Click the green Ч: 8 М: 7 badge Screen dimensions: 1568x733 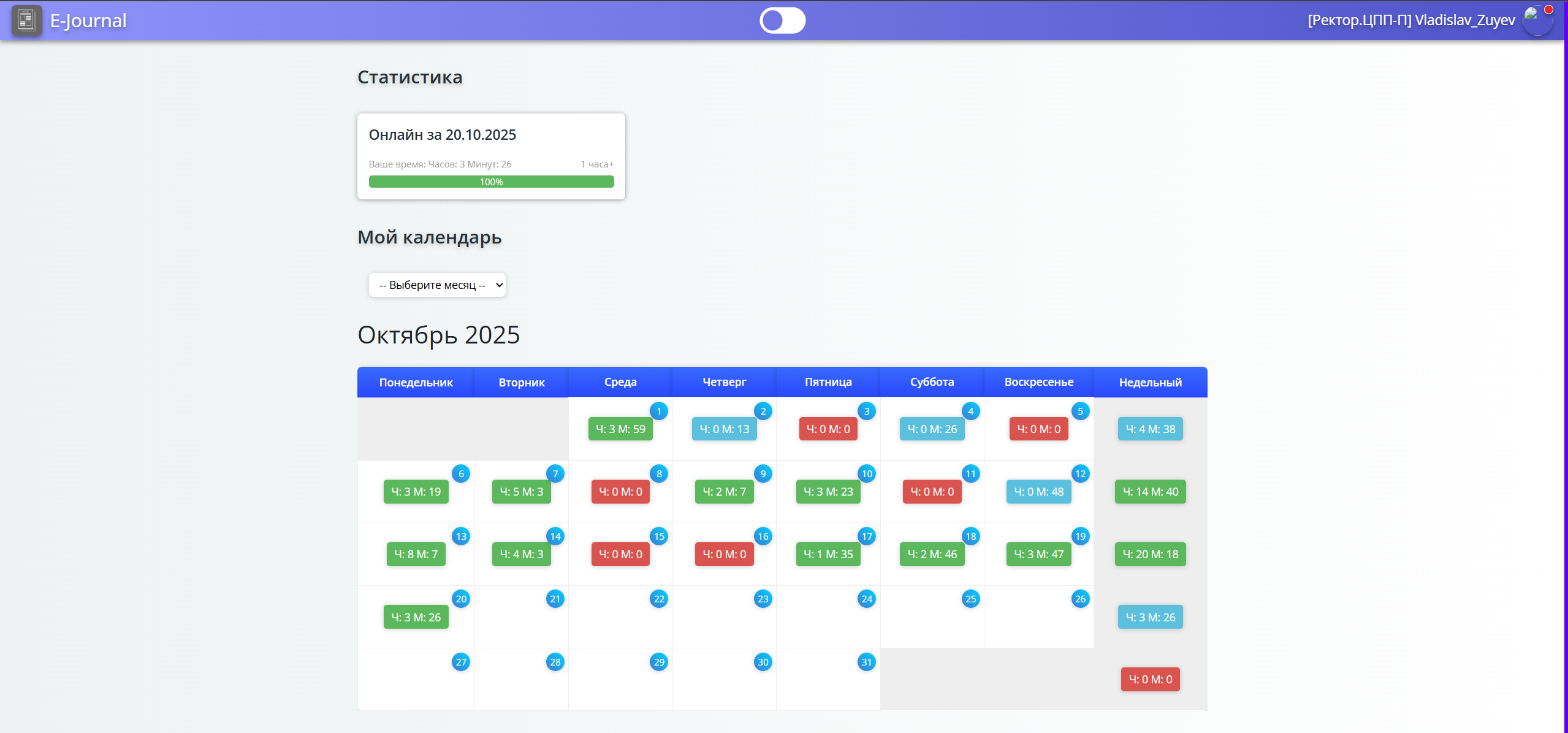pos(416,554)
